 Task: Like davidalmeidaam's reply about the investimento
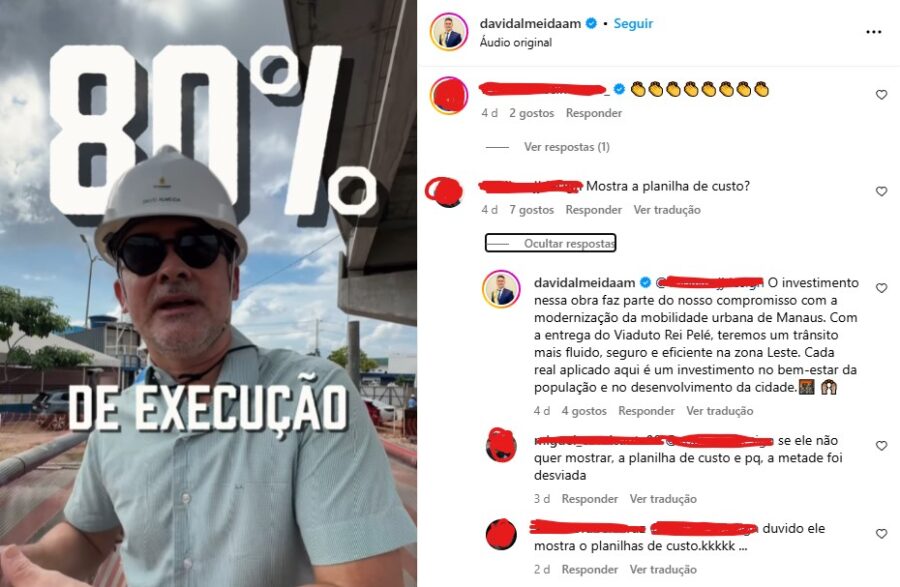coord(881,288)
